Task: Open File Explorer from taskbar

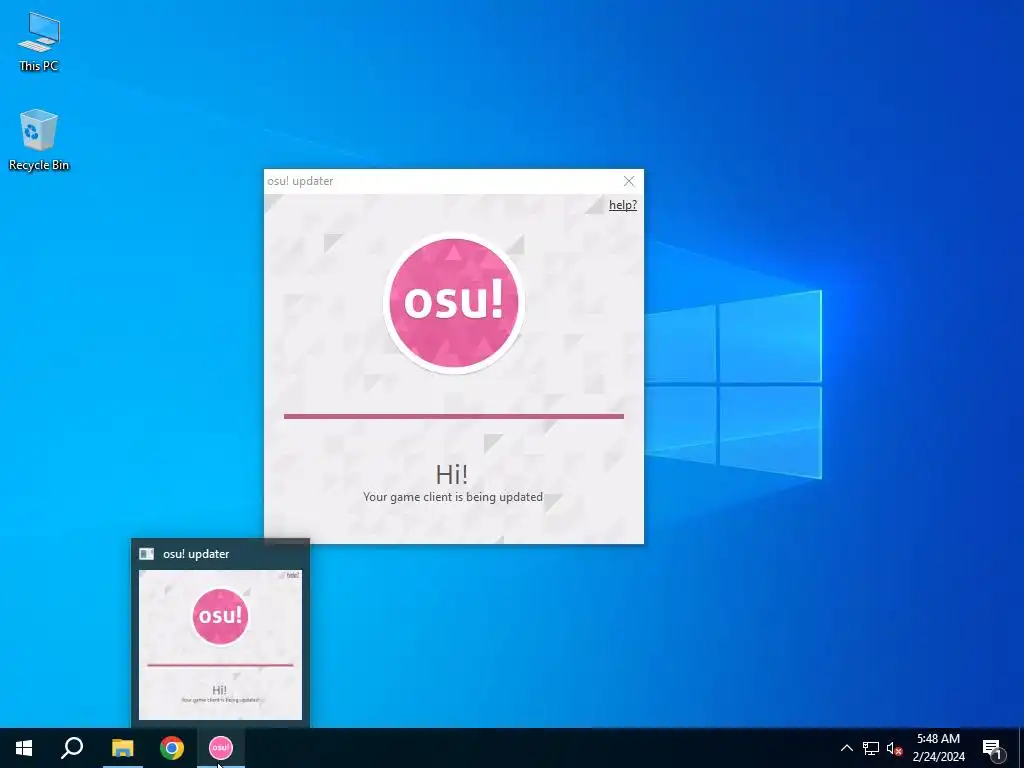Action: click(122, 748)
